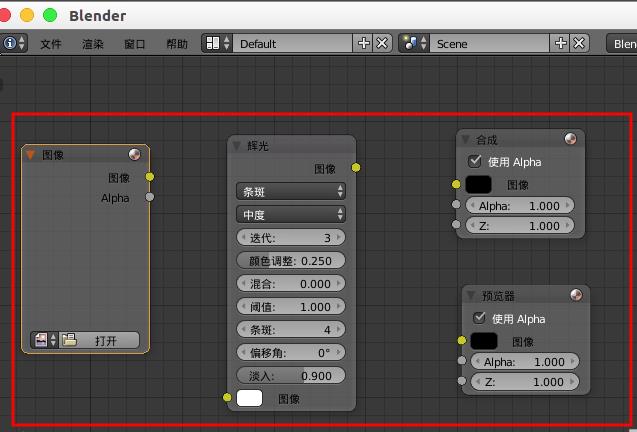Screen dimensions: 637x432
Task: Click the 阈值 1.000 value field
Action: (x=291, y=306)
